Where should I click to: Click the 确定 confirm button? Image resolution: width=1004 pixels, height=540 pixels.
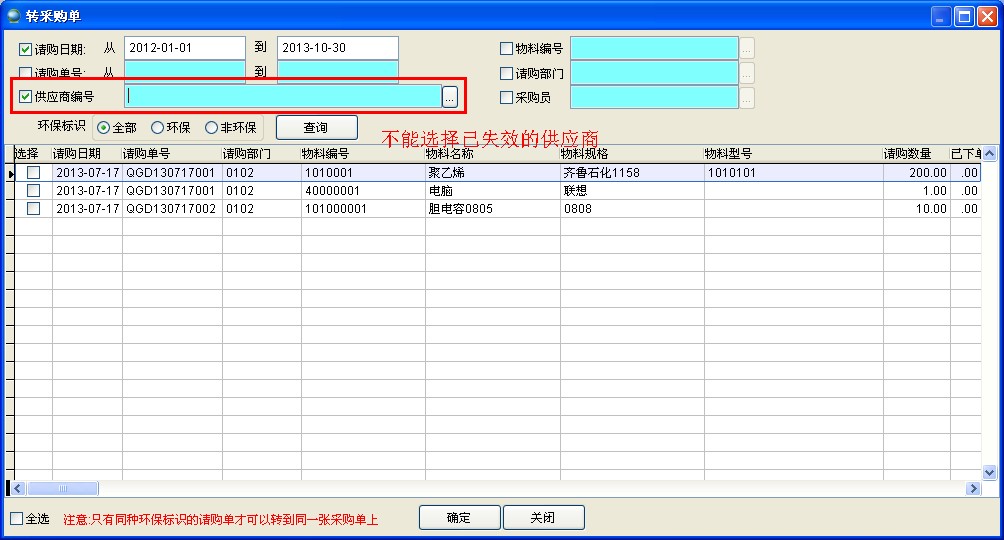[x=458, y=518]
